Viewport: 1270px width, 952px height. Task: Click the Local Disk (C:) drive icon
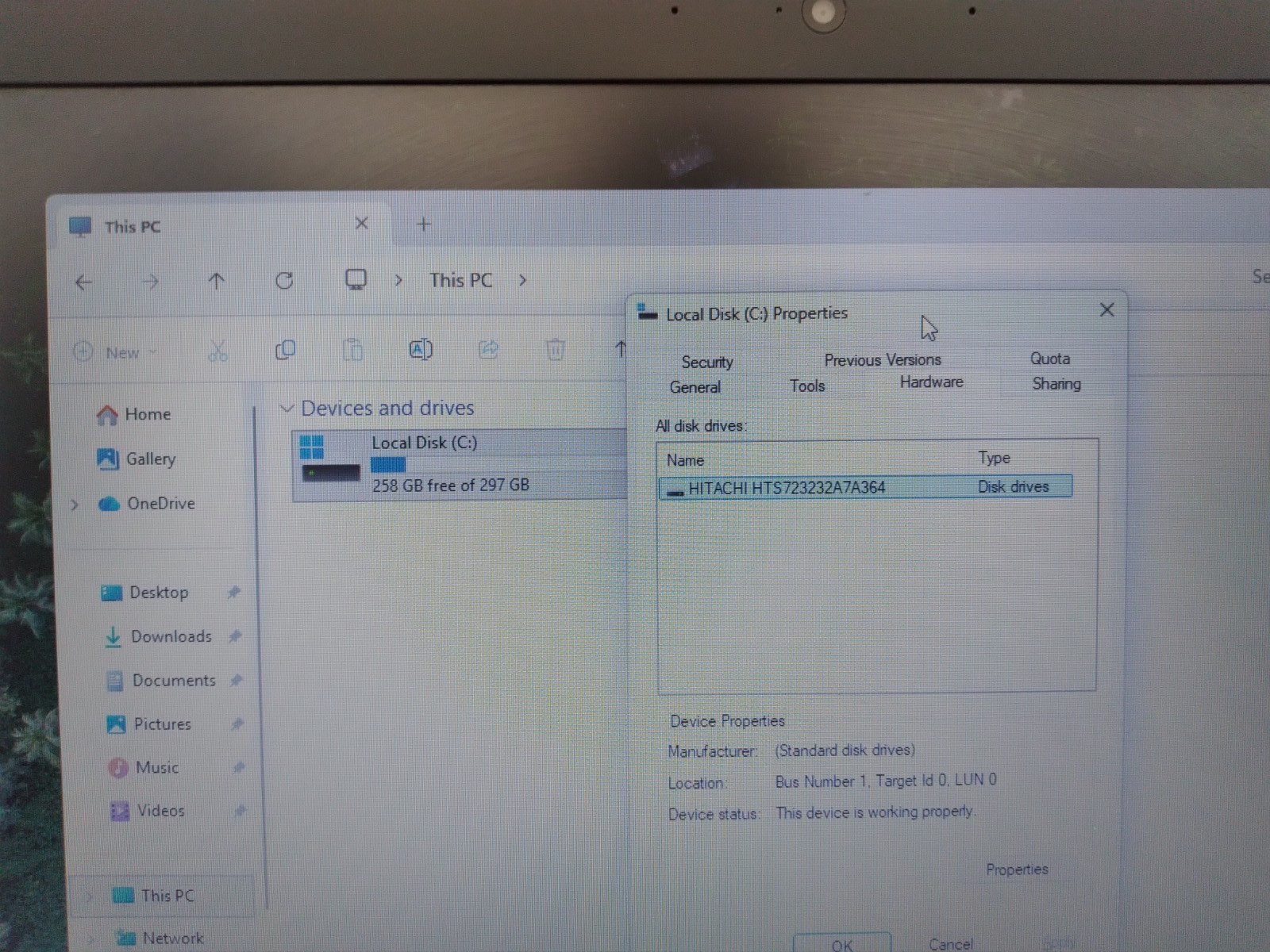click(x=329, y=460)
